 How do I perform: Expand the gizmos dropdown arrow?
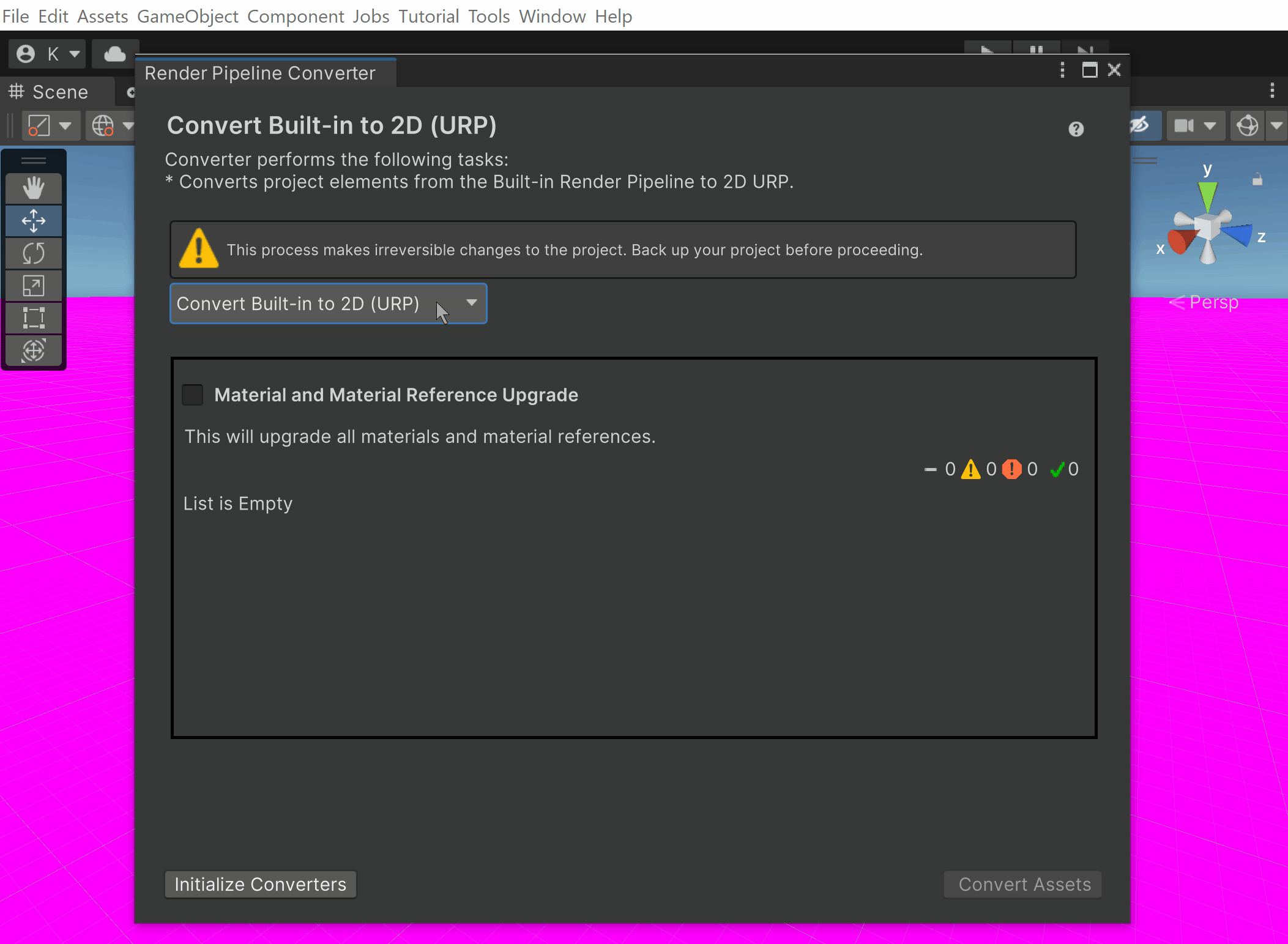[1276, 126]
